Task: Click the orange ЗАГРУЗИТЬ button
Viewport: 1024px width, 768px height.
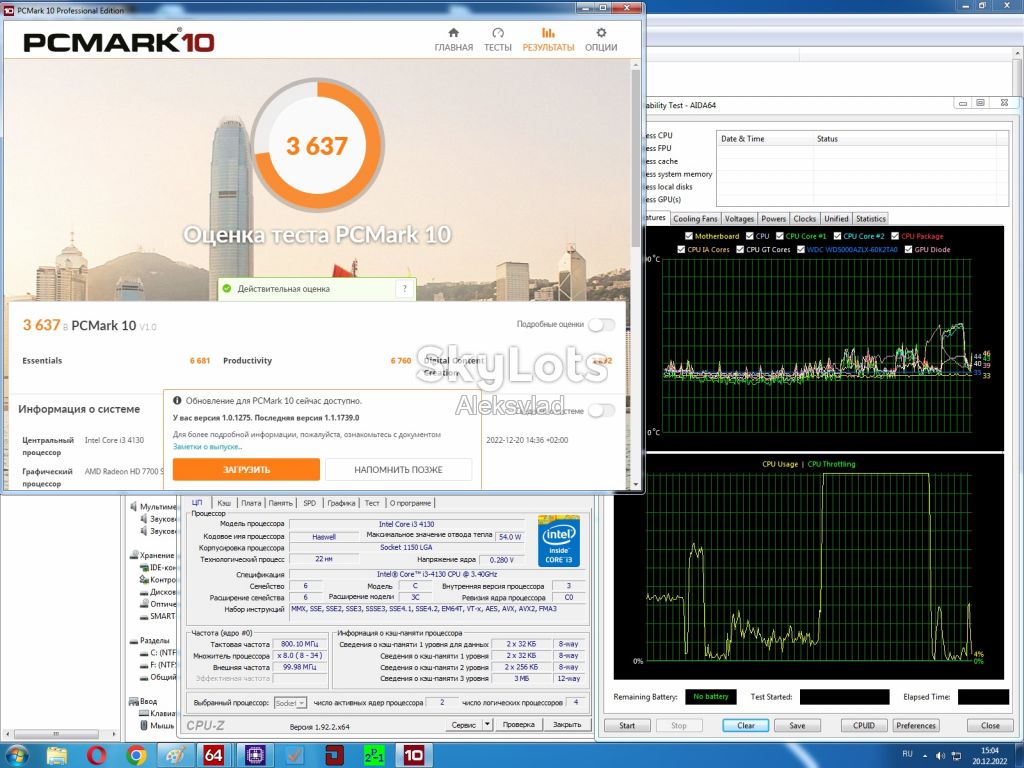Action: [x=246, y=470]
